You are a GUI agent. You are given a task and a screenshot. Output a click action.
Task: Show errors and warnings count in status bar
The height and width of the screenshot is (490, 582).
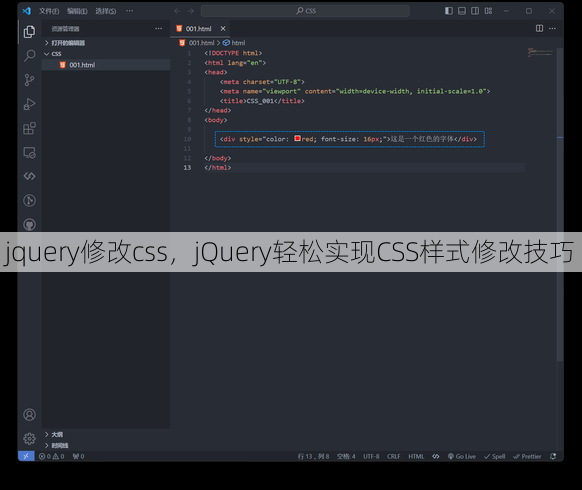tap(52, 456)
